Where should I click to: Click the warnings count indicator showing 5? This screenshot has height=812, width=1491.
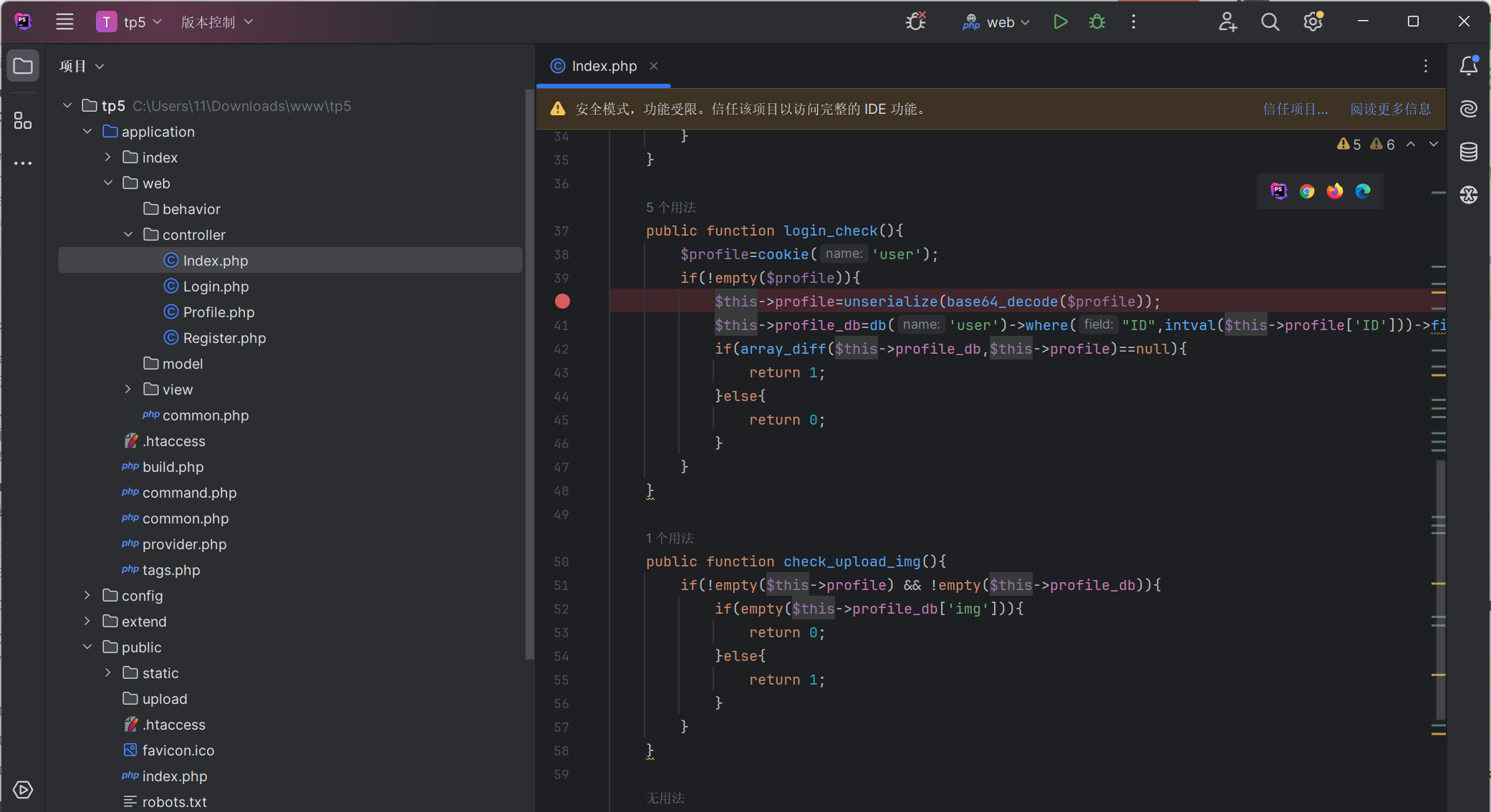(1349, 144)
